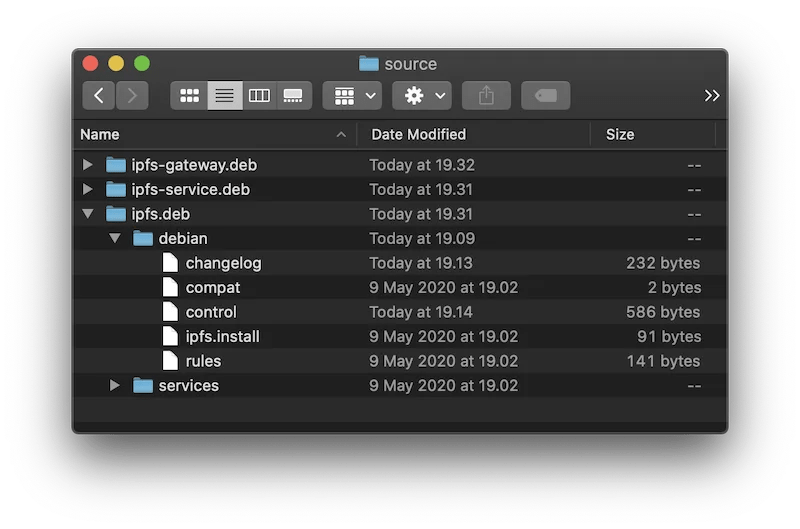
Task: Select the rules file name
Action: (204, 361)
